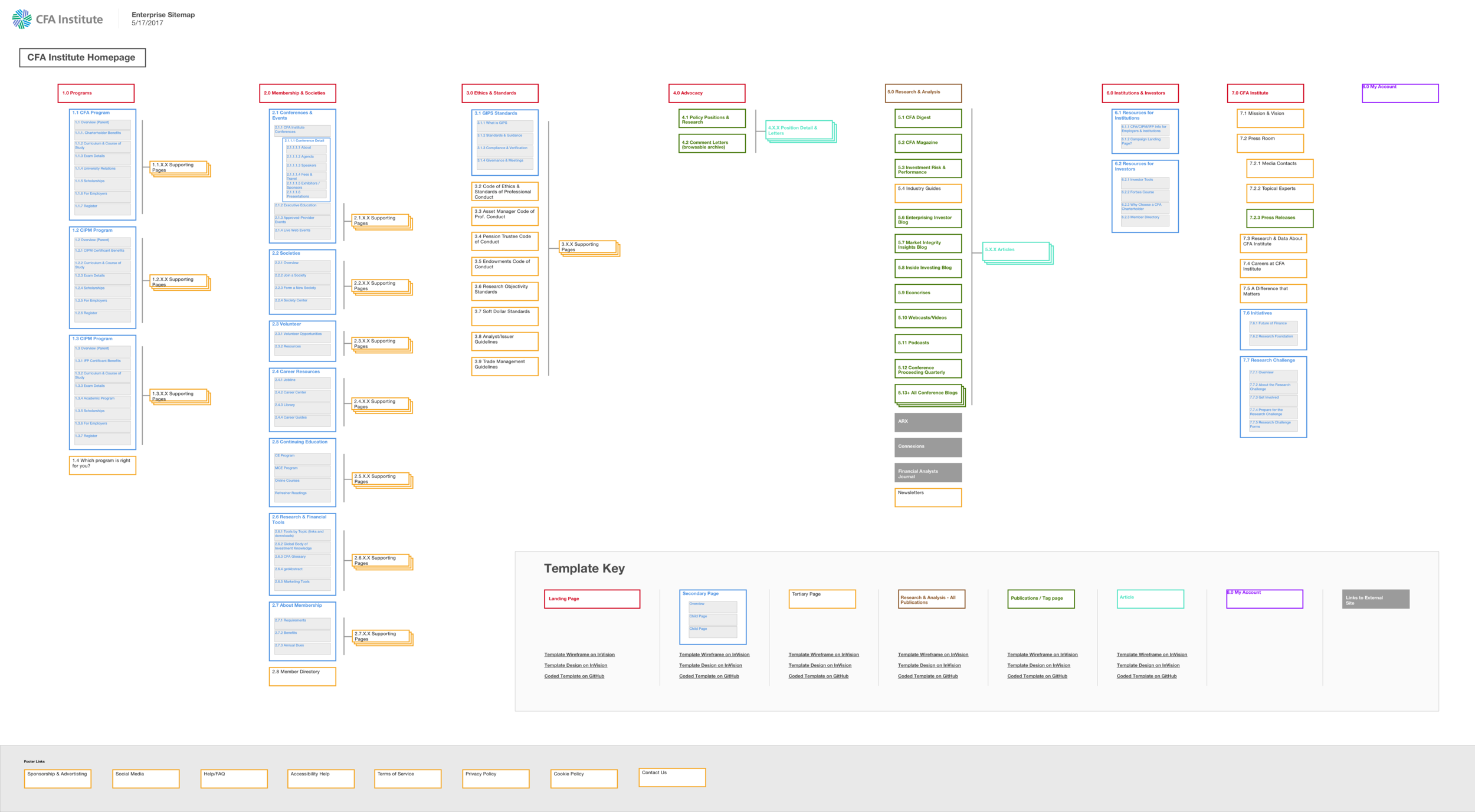The height and width of the screenshot is (812, 1475).
Task: Select the 5.2 CFA Magazine box
Action: click(x=928, y=143)
